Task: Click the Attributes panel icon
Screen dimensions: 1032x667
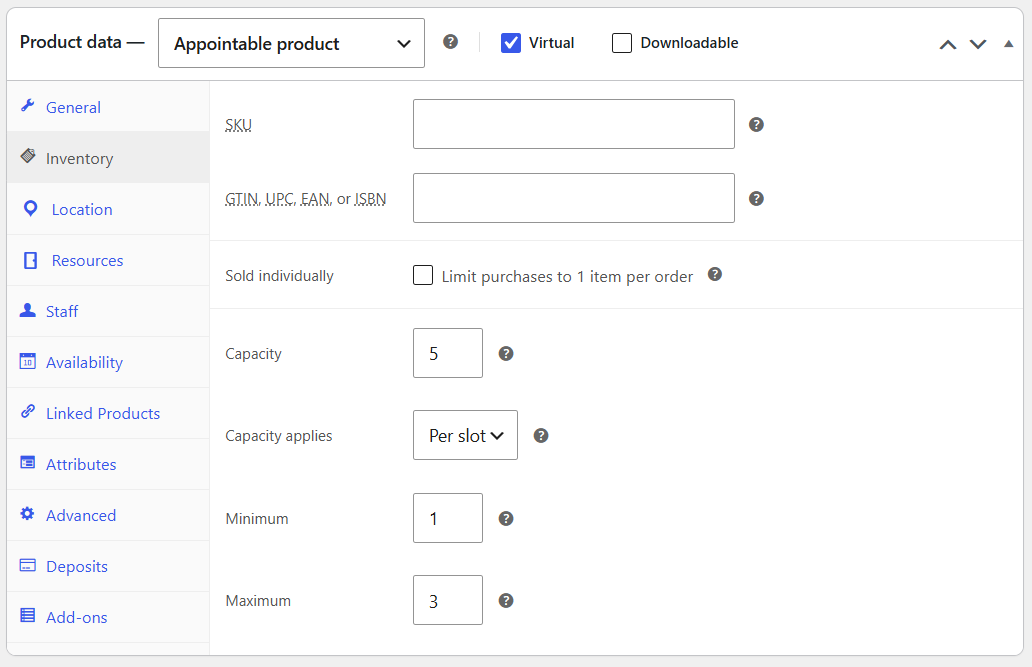Action: [x=28, y=463]
